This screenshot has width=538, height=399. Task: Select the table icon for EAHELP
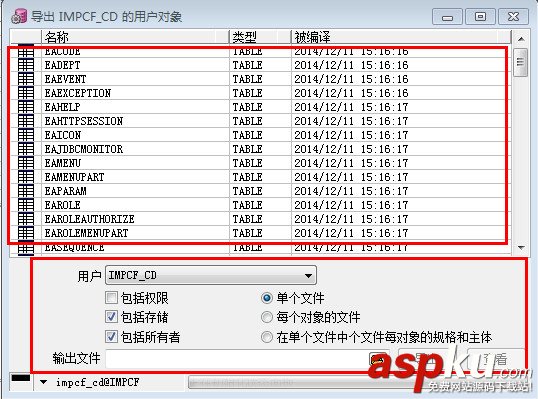coord(26,107)
